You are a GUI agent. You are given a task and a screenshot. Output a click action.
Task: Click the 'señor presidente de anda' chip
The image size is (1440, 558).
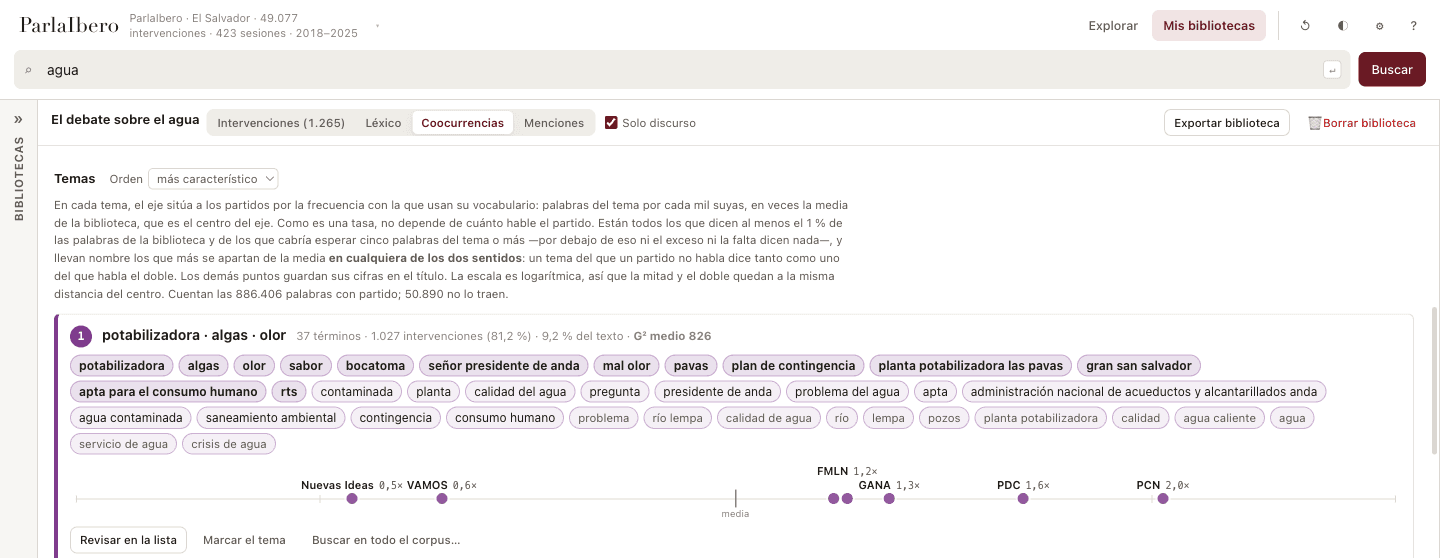click(x=503, y=366)
